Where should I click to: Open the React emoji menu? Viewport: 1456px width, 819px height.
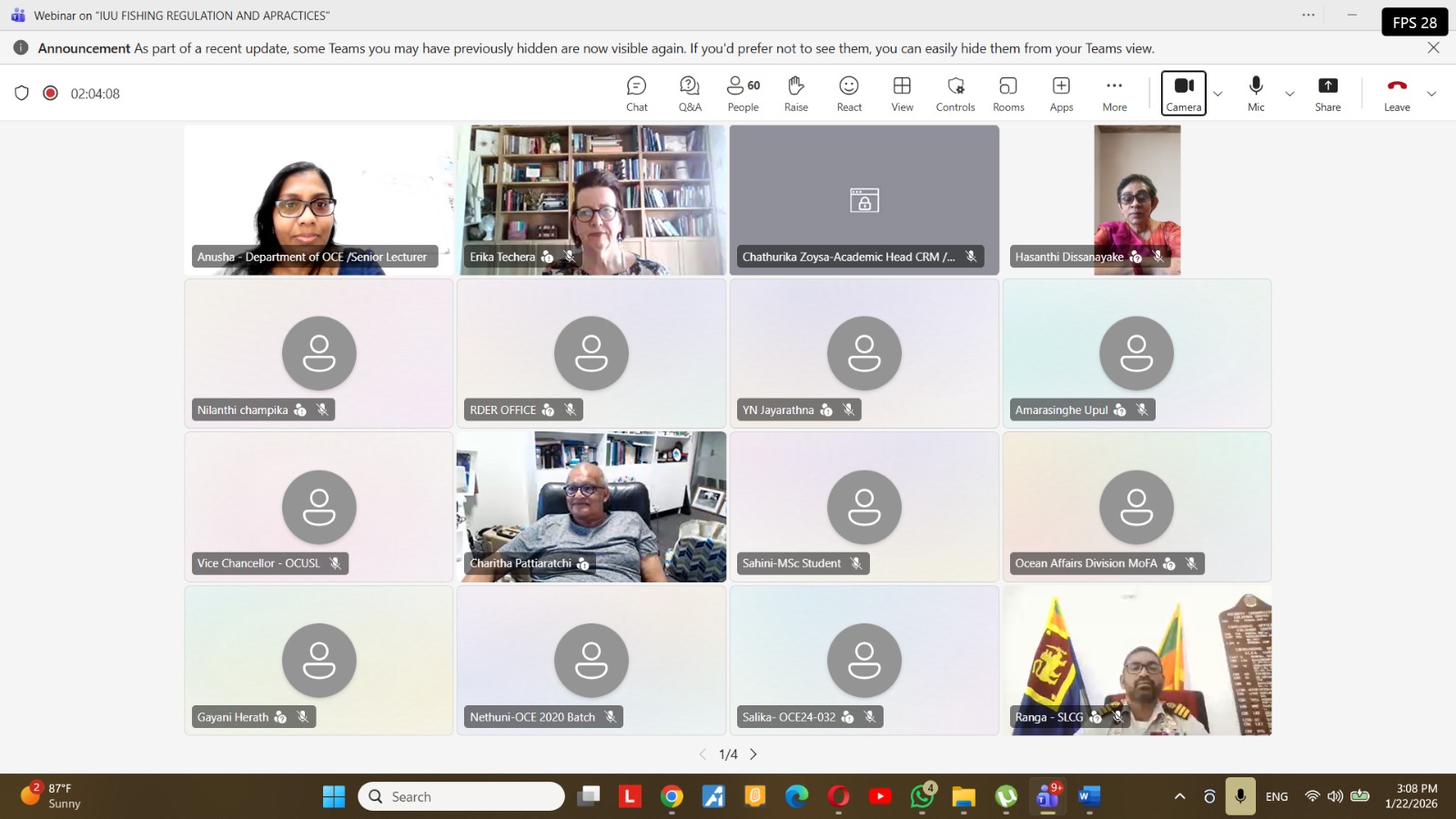848,93
